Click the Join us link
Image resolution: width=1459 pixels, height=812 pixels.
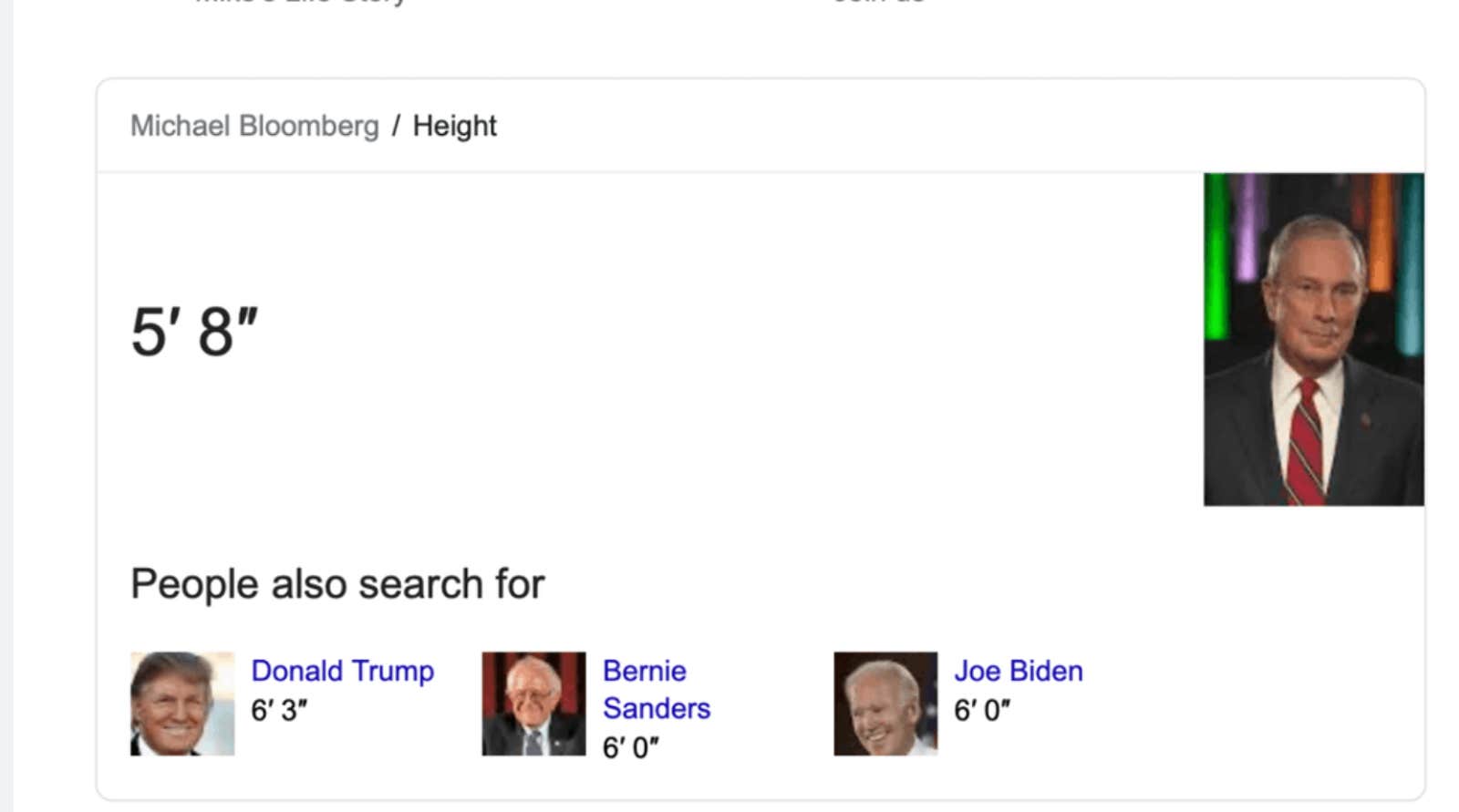coord(877,5)
